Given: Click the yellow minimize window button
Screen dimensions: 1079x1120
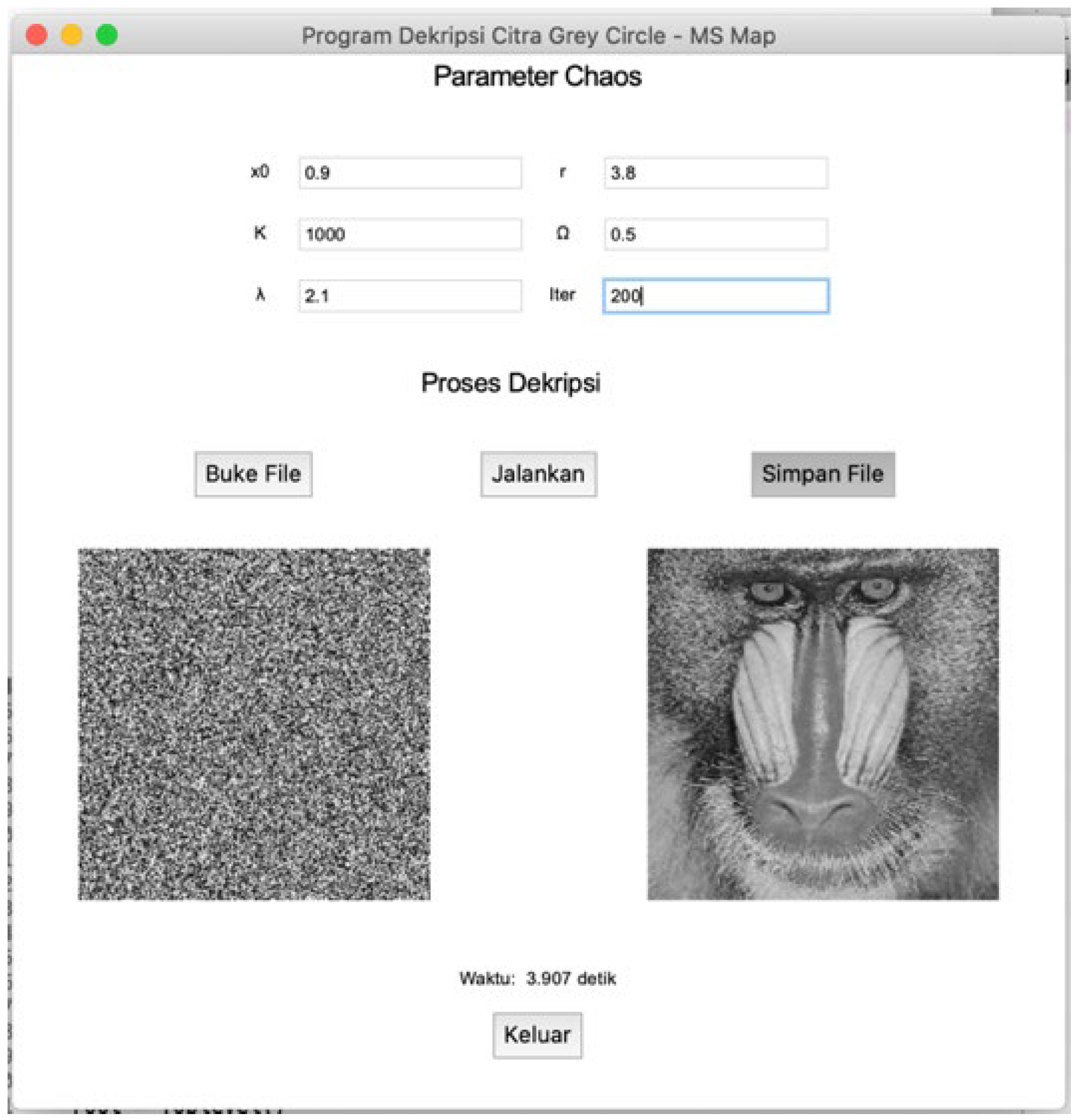Looking at the screenshot, I should pyautogui.click(x=72, y=35).
